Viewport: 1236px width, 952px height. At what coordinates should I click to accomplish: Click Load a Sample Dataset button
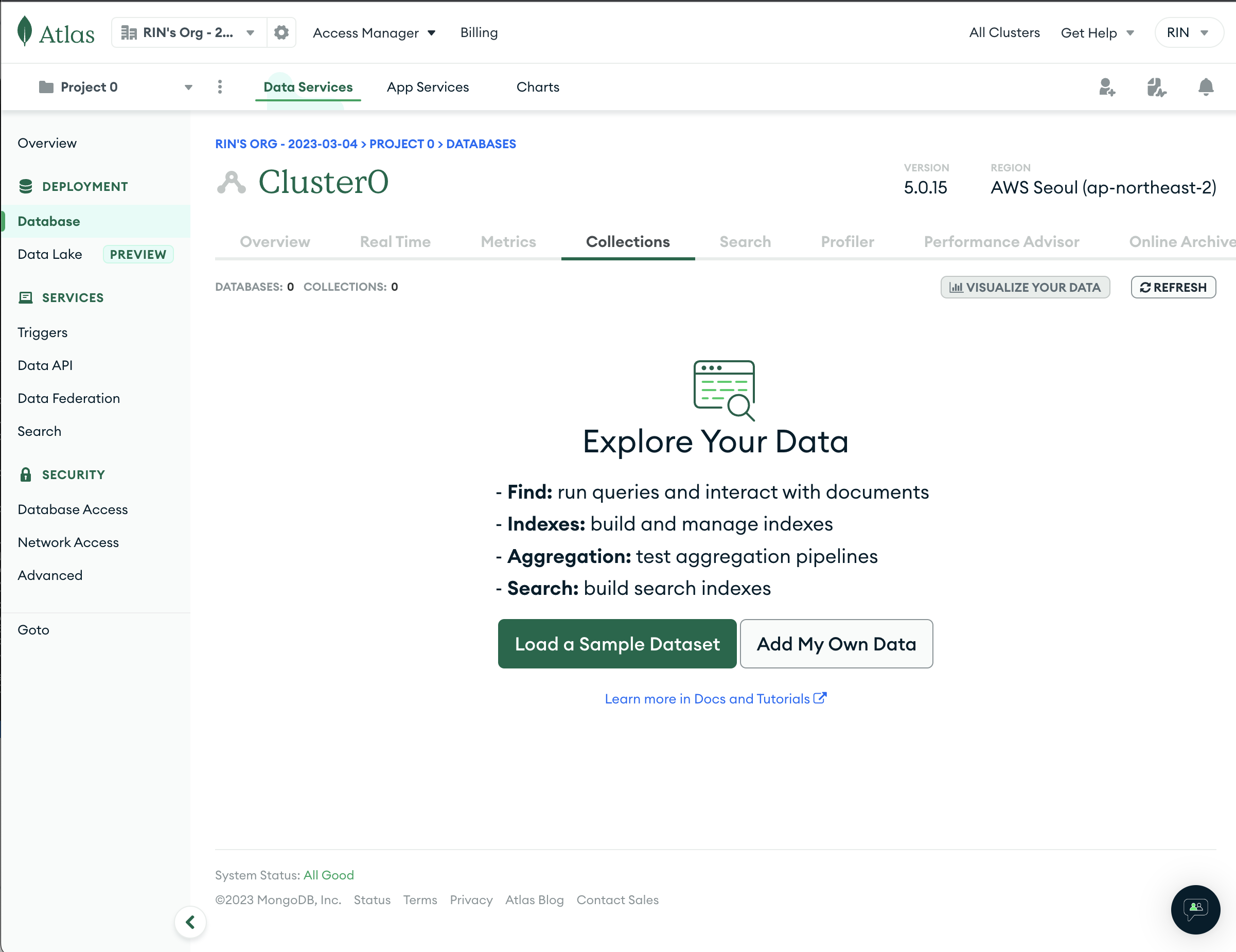(x=617, y=644)
